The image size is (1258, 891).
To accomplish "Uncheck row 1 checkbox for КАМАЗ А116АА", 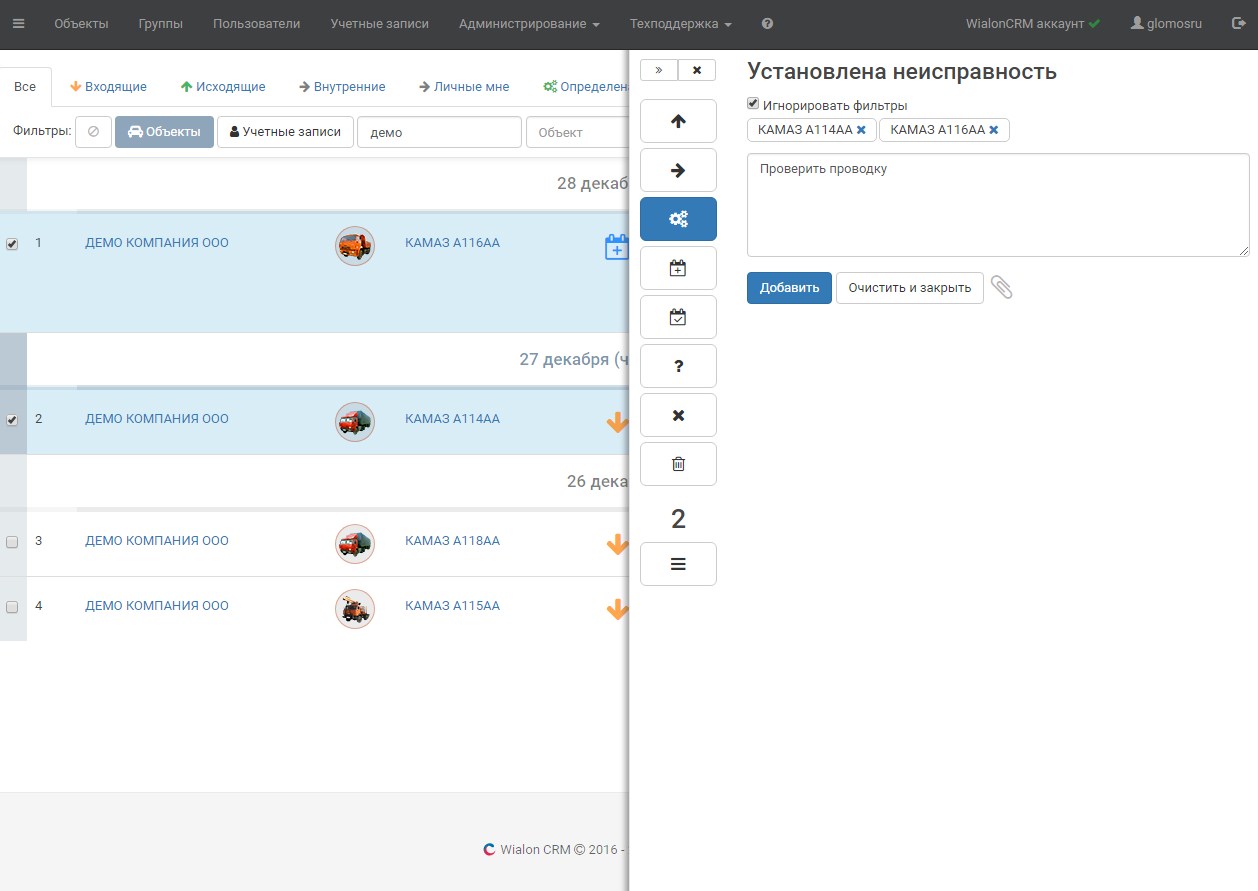I will (12, 244).
